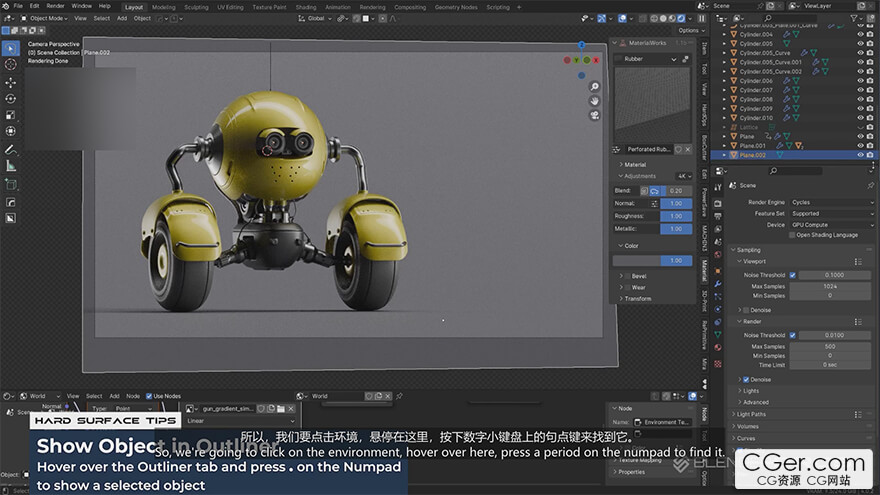The width and height of the screenshot is (880, 495).
Task: Open the Object Mode dropdown
Action: [46, 18]
